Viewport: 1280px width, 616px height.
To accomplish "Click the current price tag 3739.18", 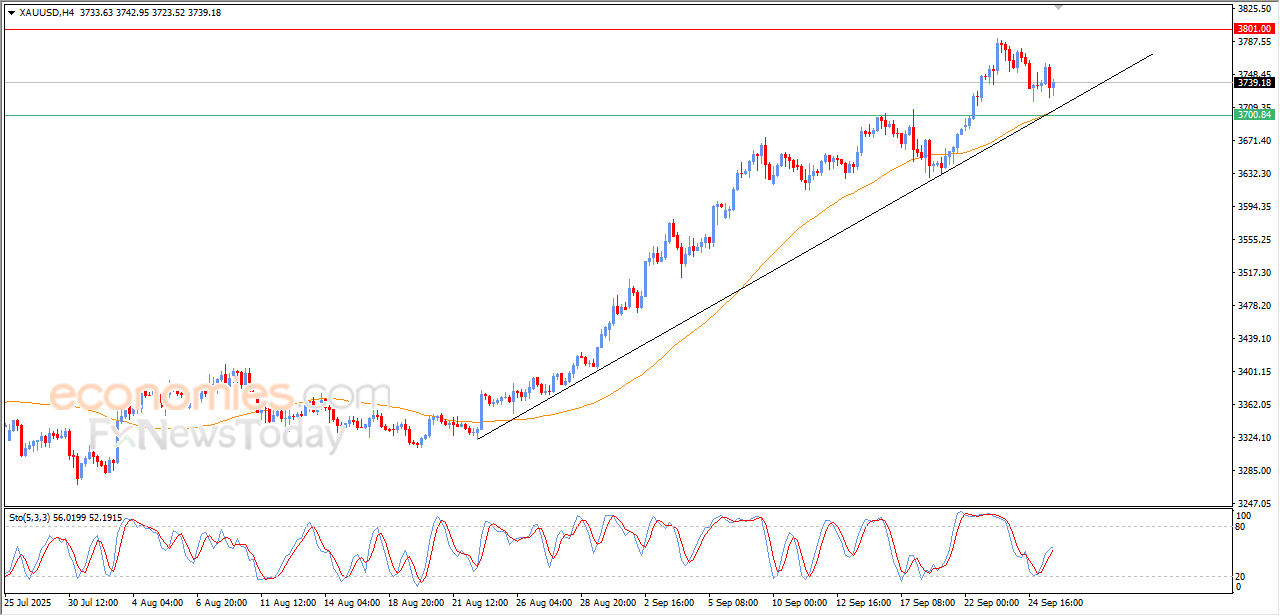I will pyautogui.click(x=1253, y=83).
